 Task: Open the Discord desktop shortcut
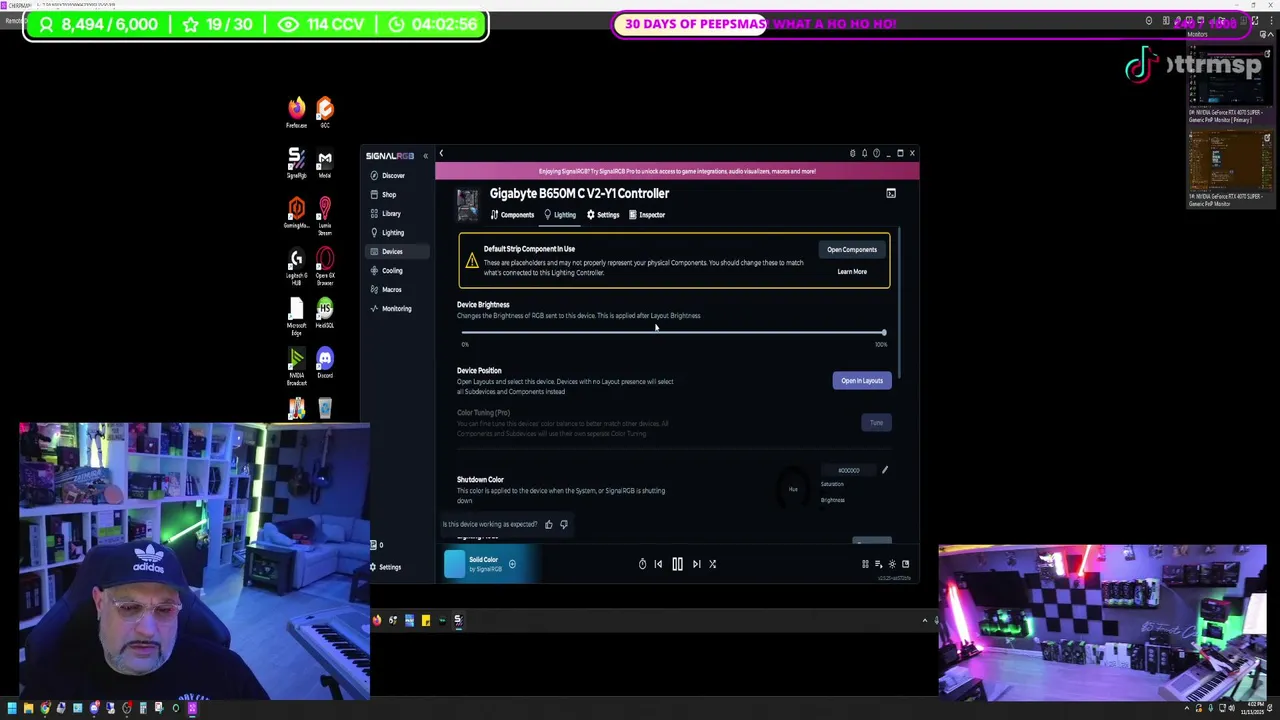[x=325, y=363]
